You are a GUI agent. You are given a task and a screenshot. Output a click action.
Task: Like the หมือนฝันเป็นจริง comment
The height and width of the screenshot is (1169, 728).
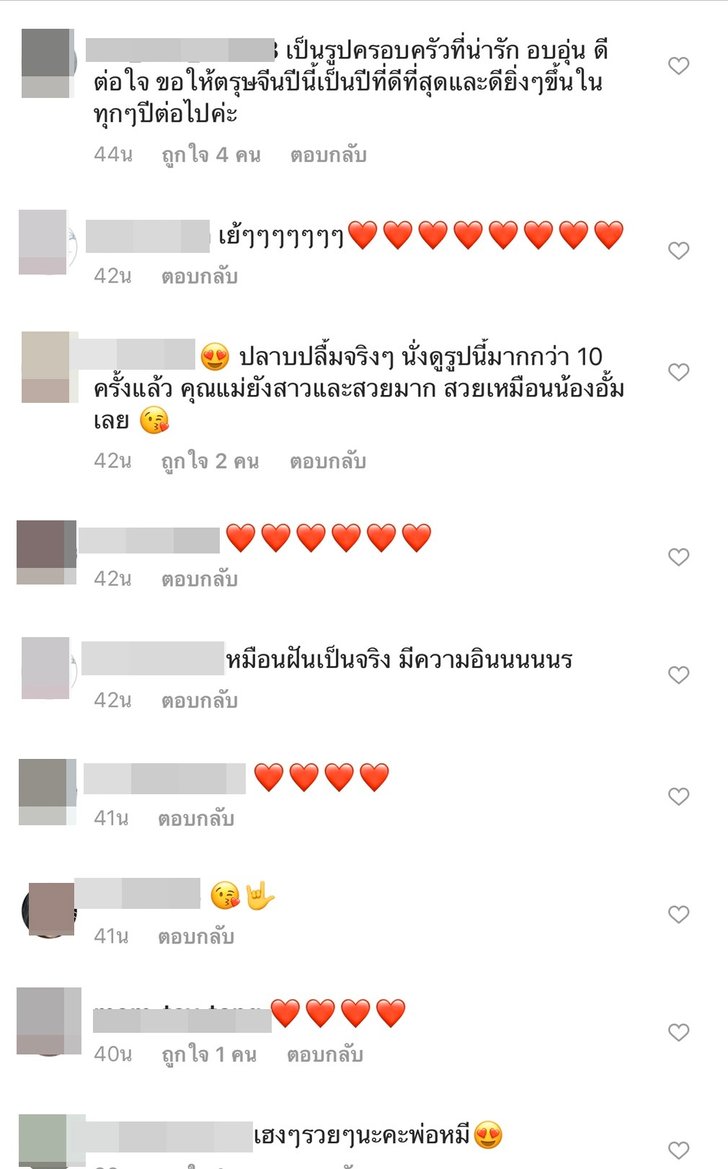click(x=678, y=675)
